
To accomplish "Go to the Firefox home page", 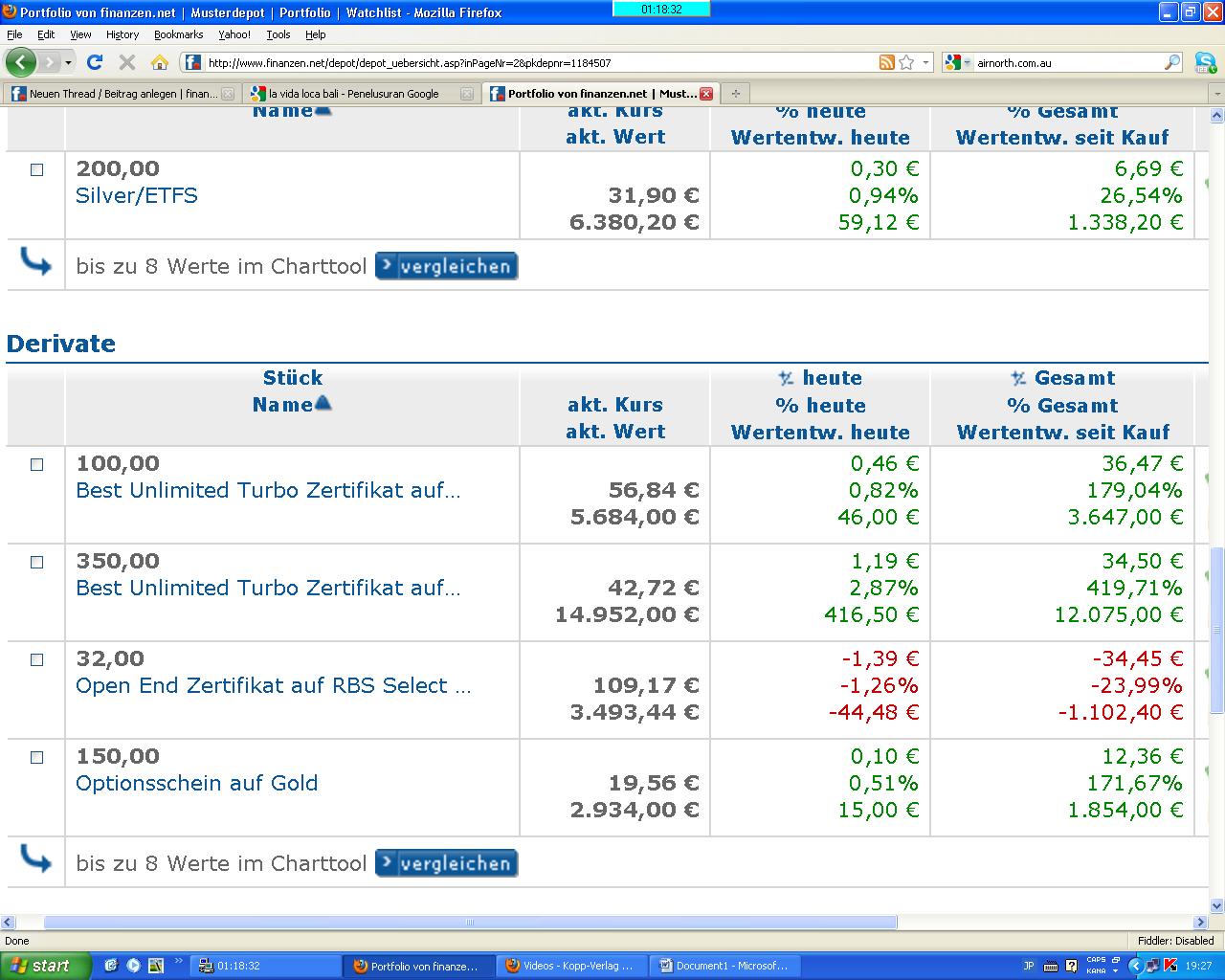I will 160,62.
